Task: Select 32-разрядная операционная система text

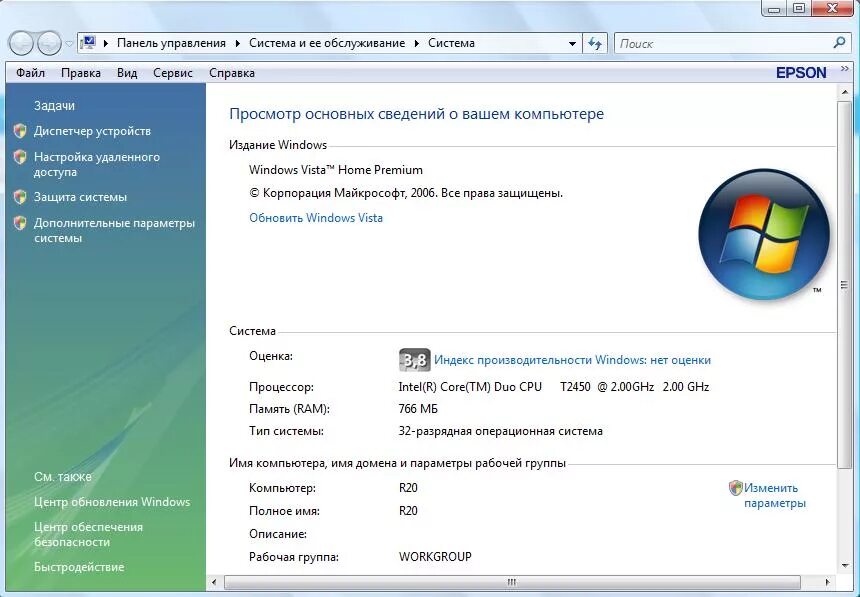Action: click(500, 431)
